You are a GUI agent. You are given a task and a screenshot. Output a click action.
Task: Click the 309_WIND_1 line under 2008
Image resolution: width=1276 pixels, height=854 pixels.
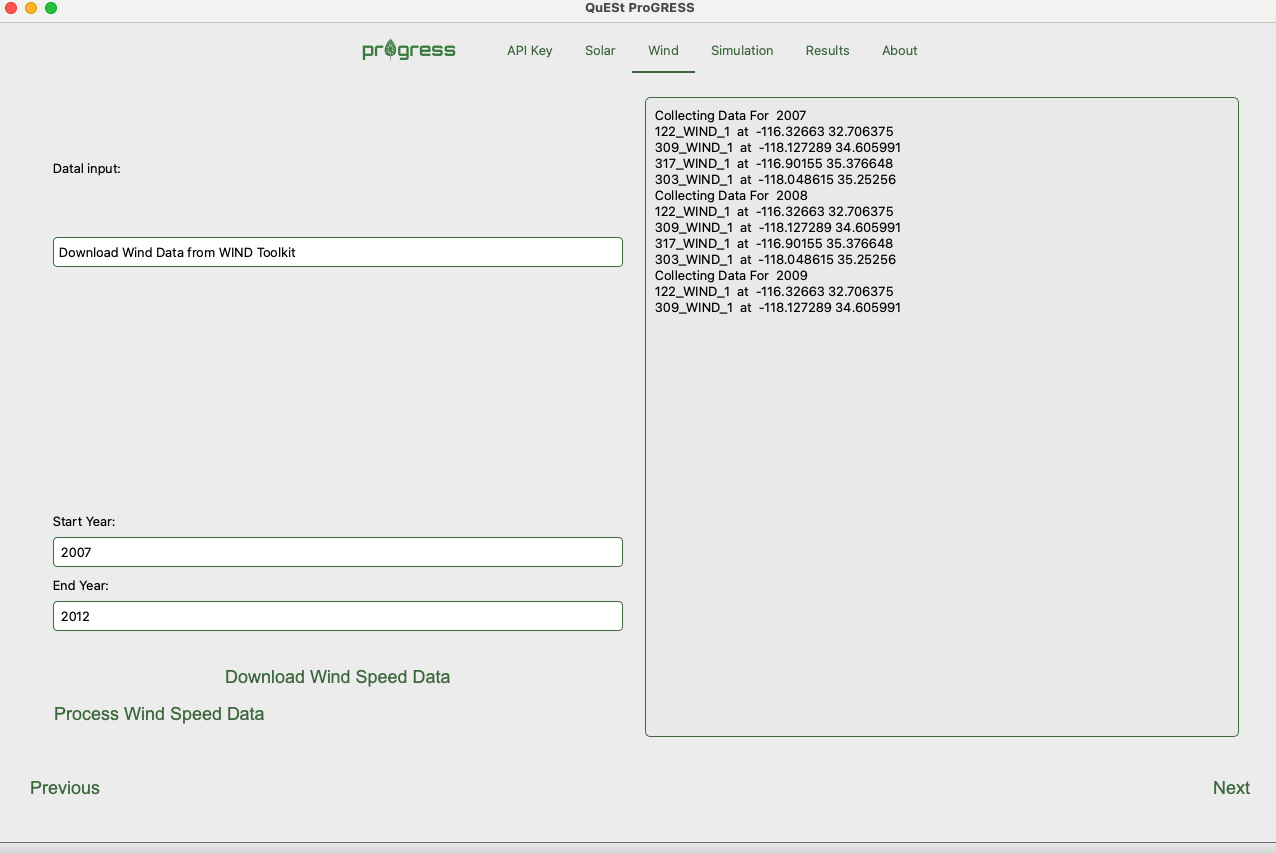click(x=778, y=228)
